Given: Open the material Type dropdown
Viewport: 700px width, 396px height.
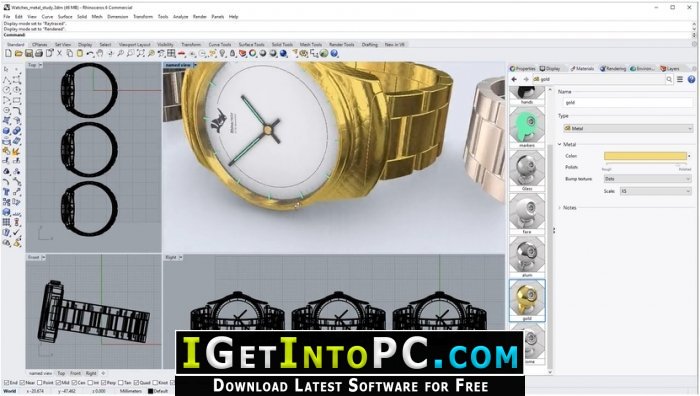Looking at the screenshot, I should pos(628,128).
